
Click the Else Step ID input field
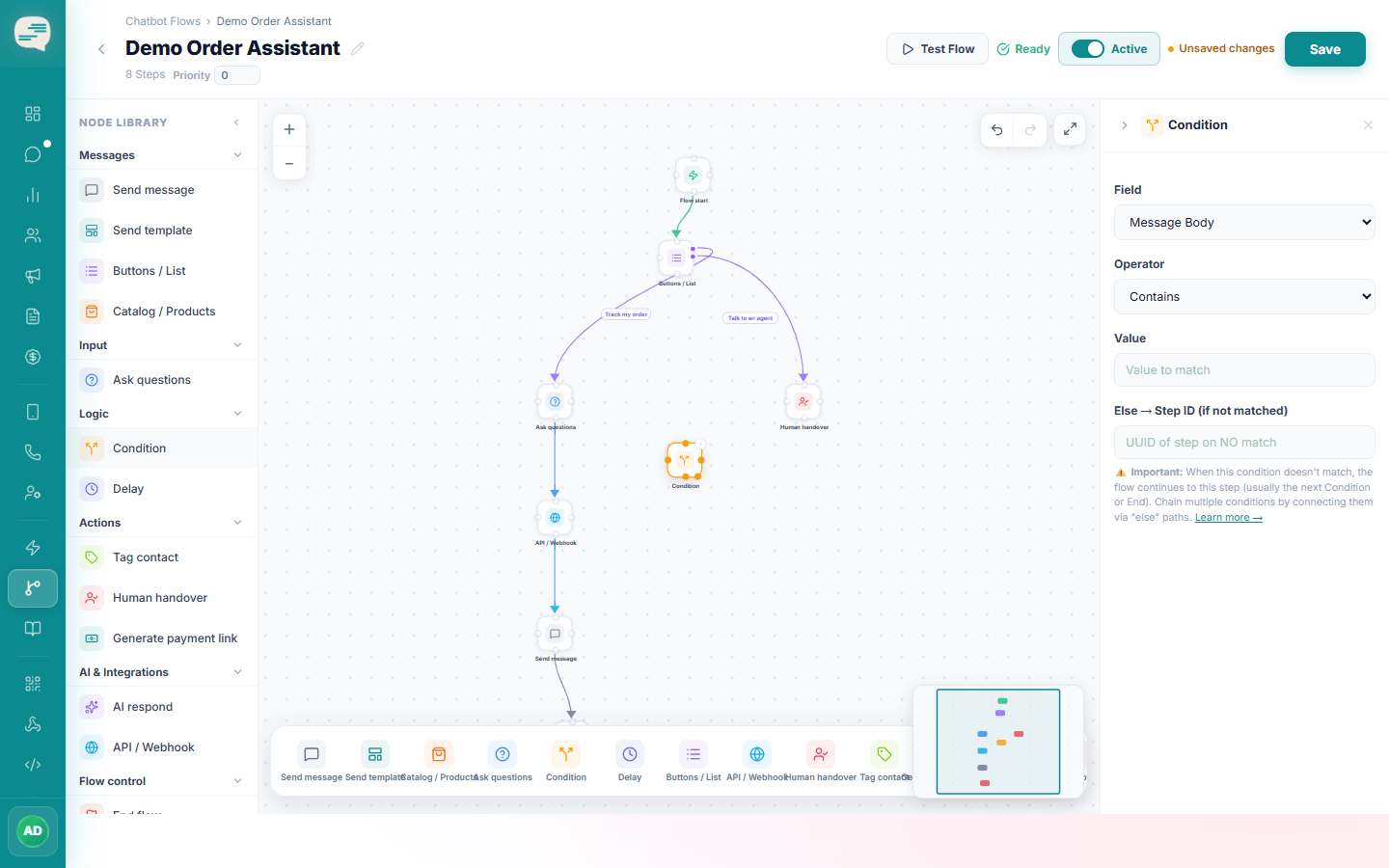(1244, 443)
